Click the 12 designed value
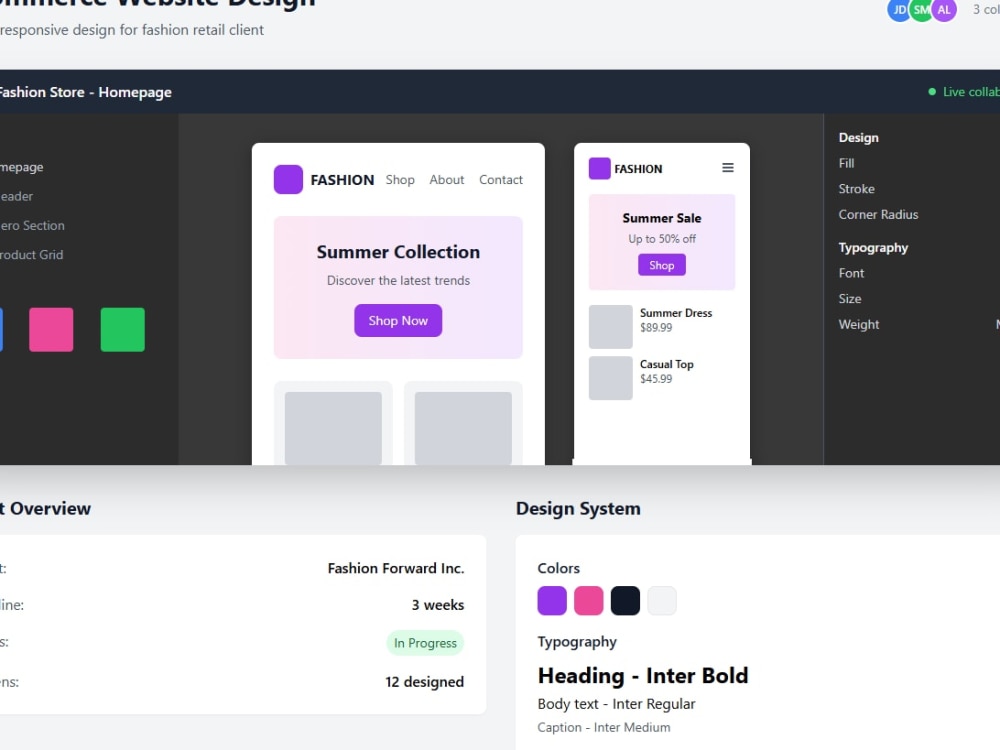This screenshot has height=750, width=1000. pyautogui.click(x=425, y=682)
